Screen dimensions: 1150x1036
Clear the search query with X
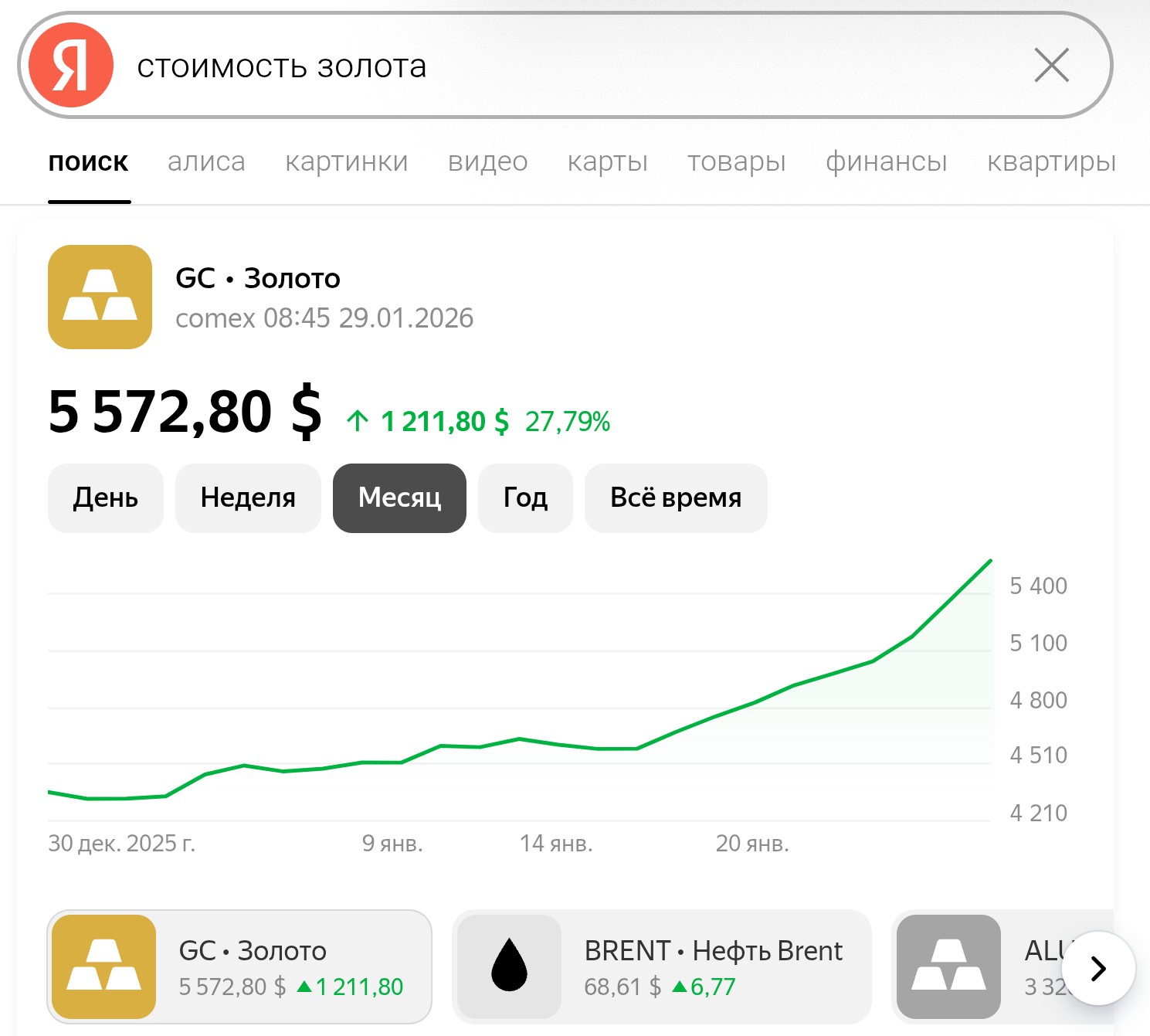coord(1051,65)
